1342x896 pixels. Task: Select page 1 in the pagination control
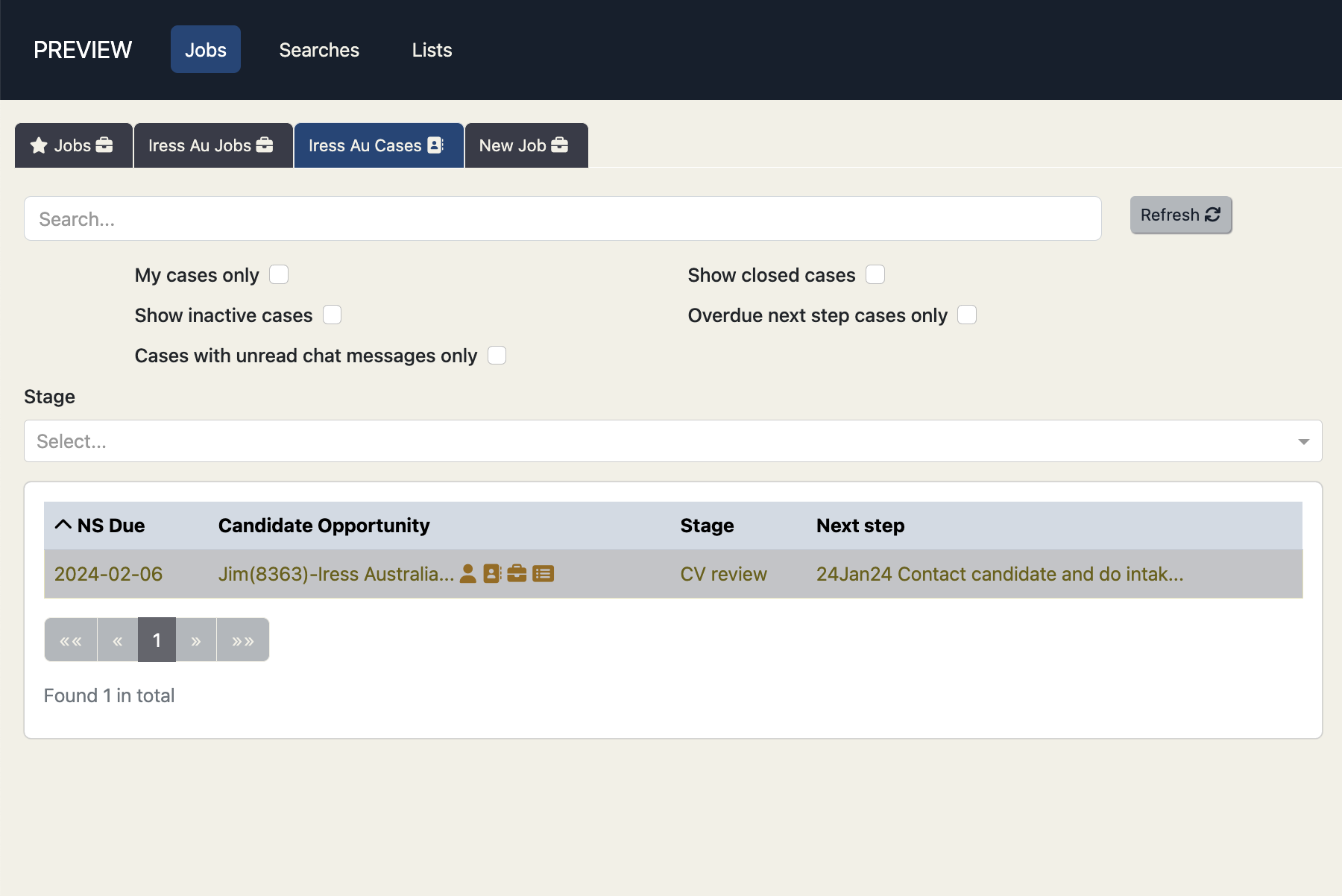(157, 640)
